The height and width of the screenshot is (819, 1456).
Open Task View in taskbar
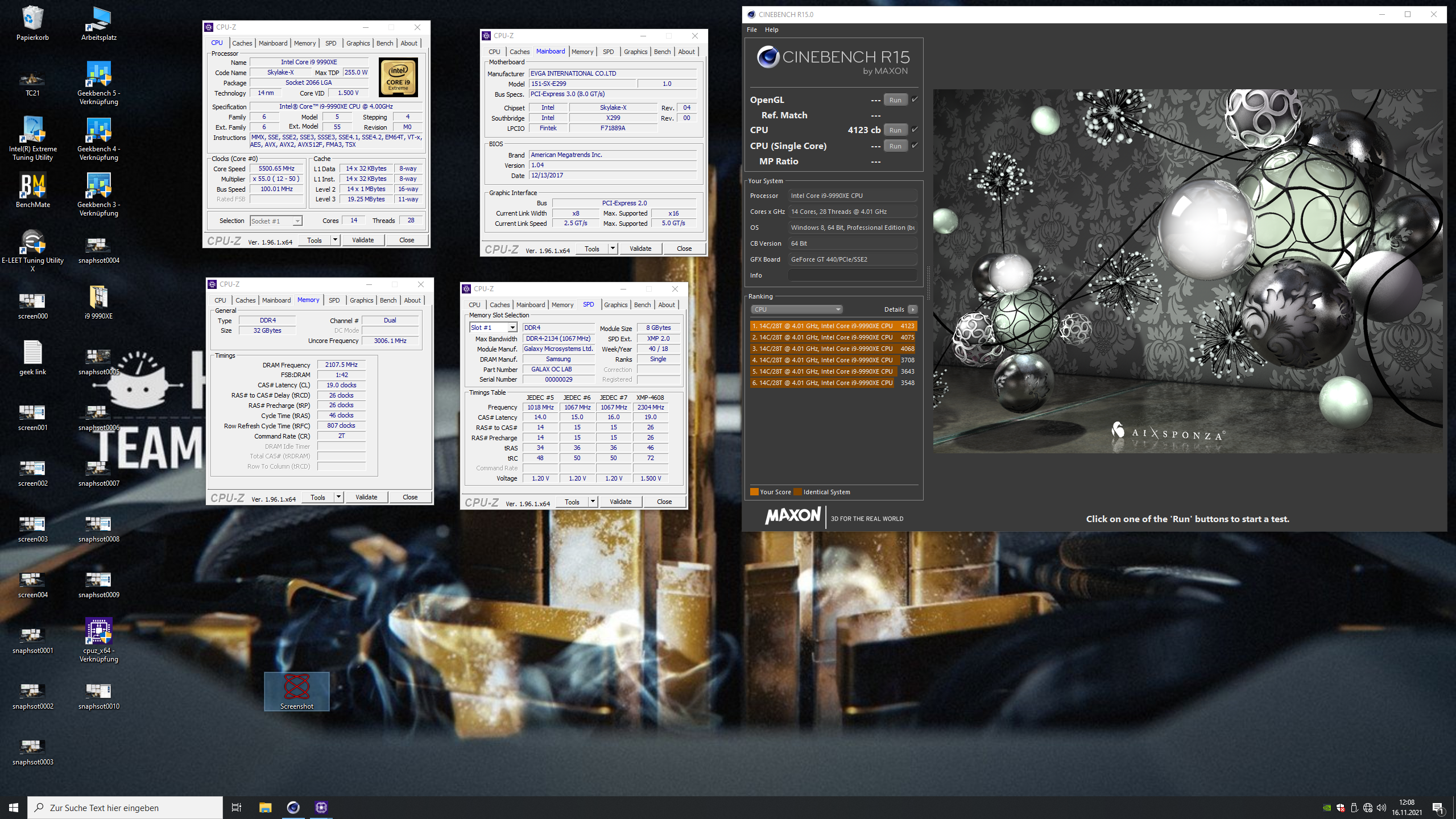click(x=237, y=808)
